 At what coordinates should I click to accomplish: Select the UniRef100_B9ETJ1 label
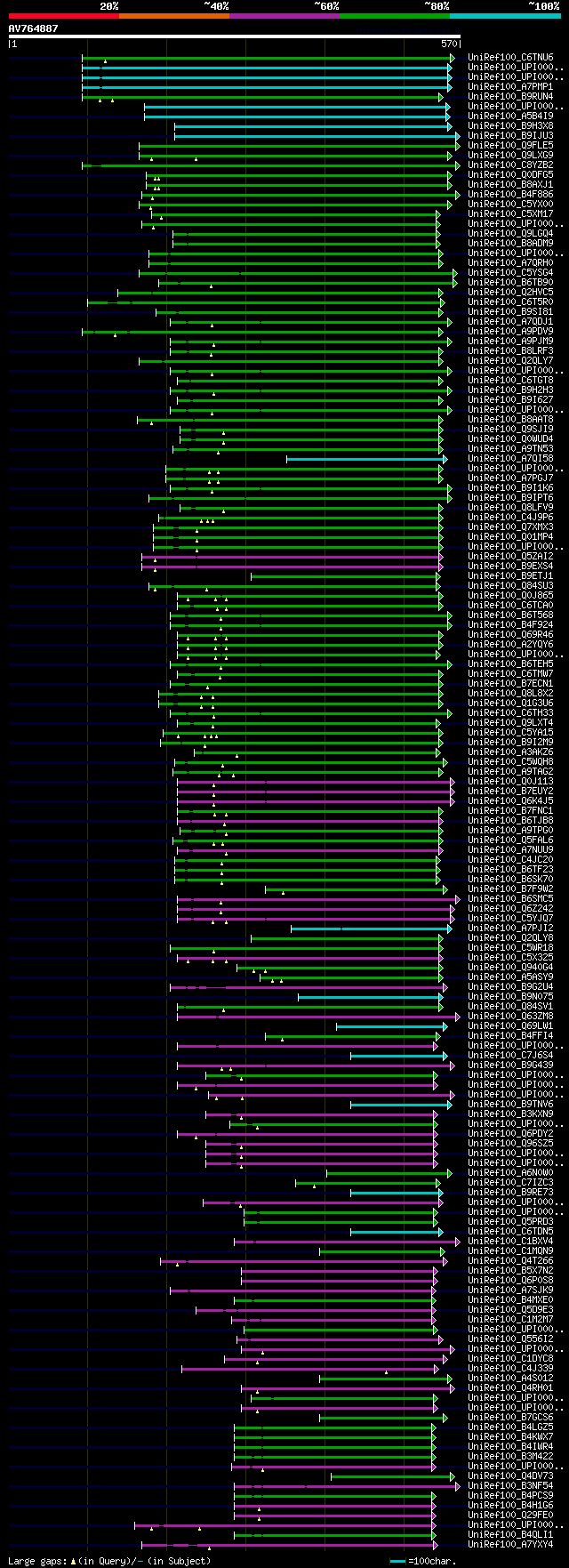510,575
